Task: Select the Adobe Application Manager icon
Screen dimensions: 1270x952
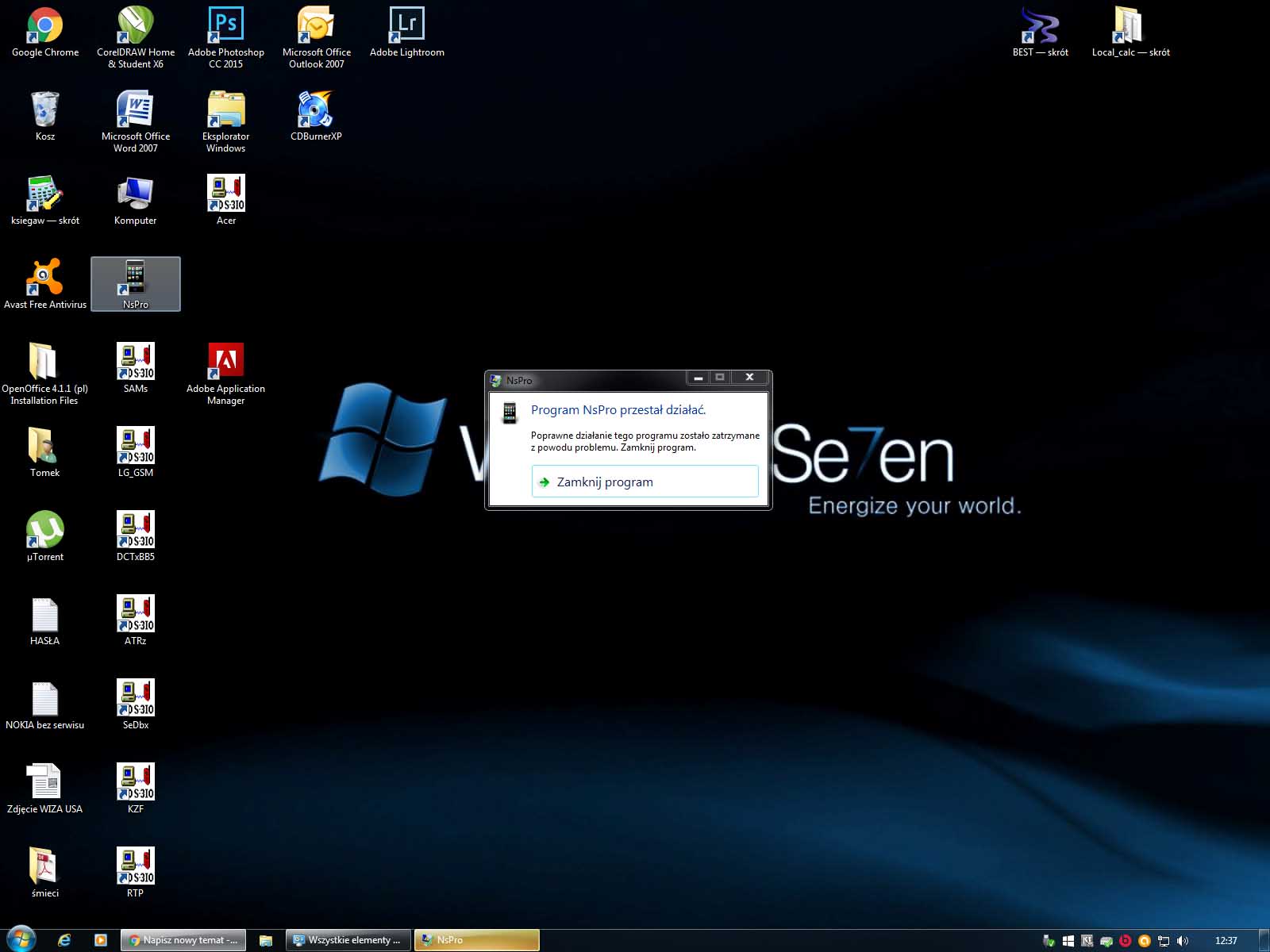Action: (x=226, y=374)
